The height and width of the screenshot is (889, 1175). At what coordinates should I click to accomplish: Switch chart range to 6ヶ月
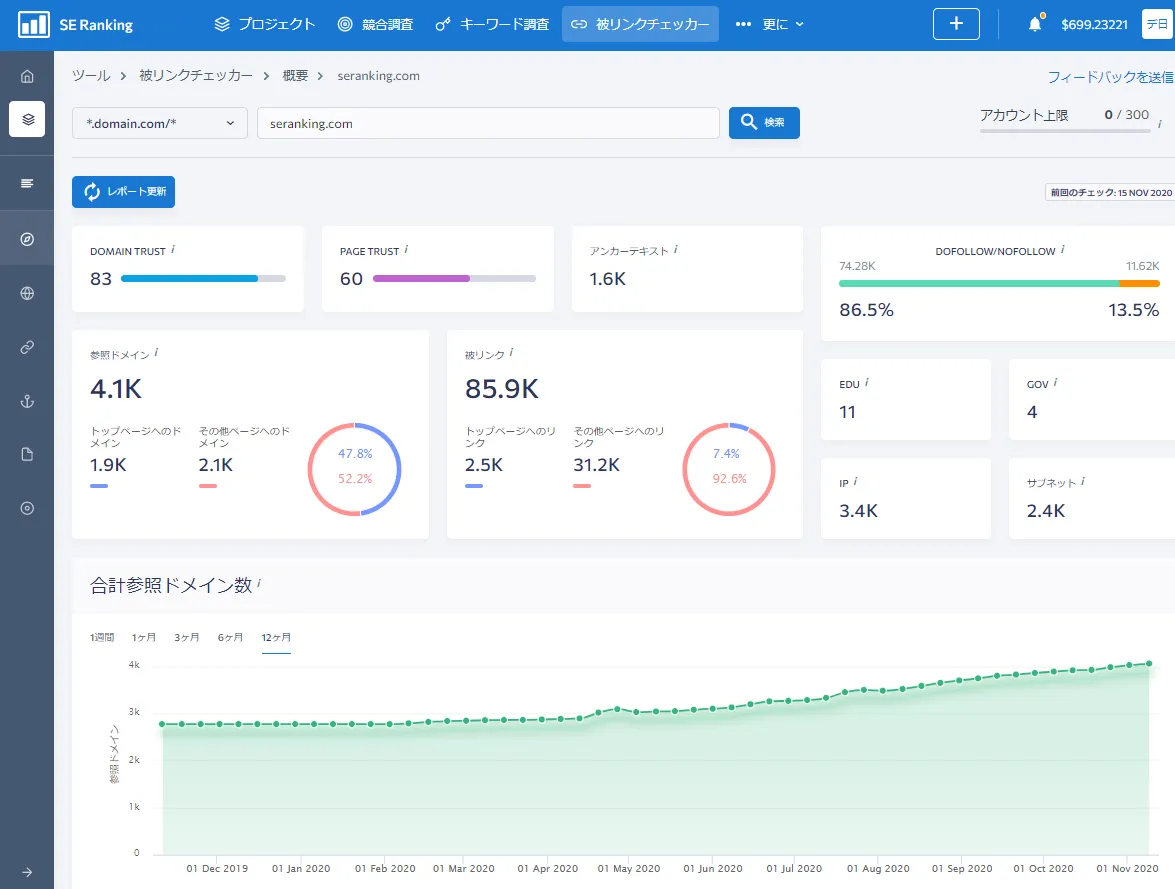[230, 637]
